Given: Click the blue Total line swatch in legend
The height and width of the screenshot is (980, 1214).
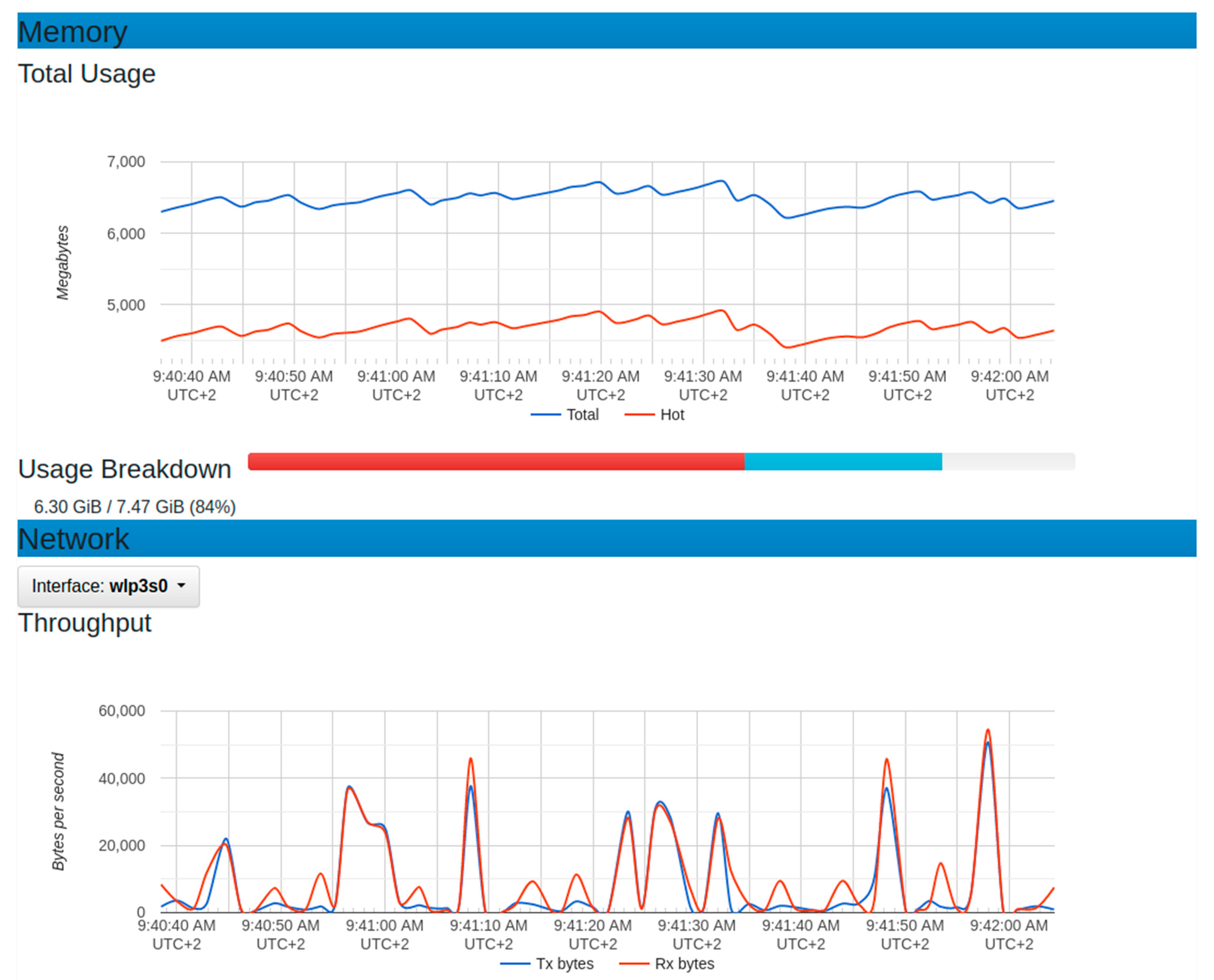Looking at the screenshot, I should point(545,415).
